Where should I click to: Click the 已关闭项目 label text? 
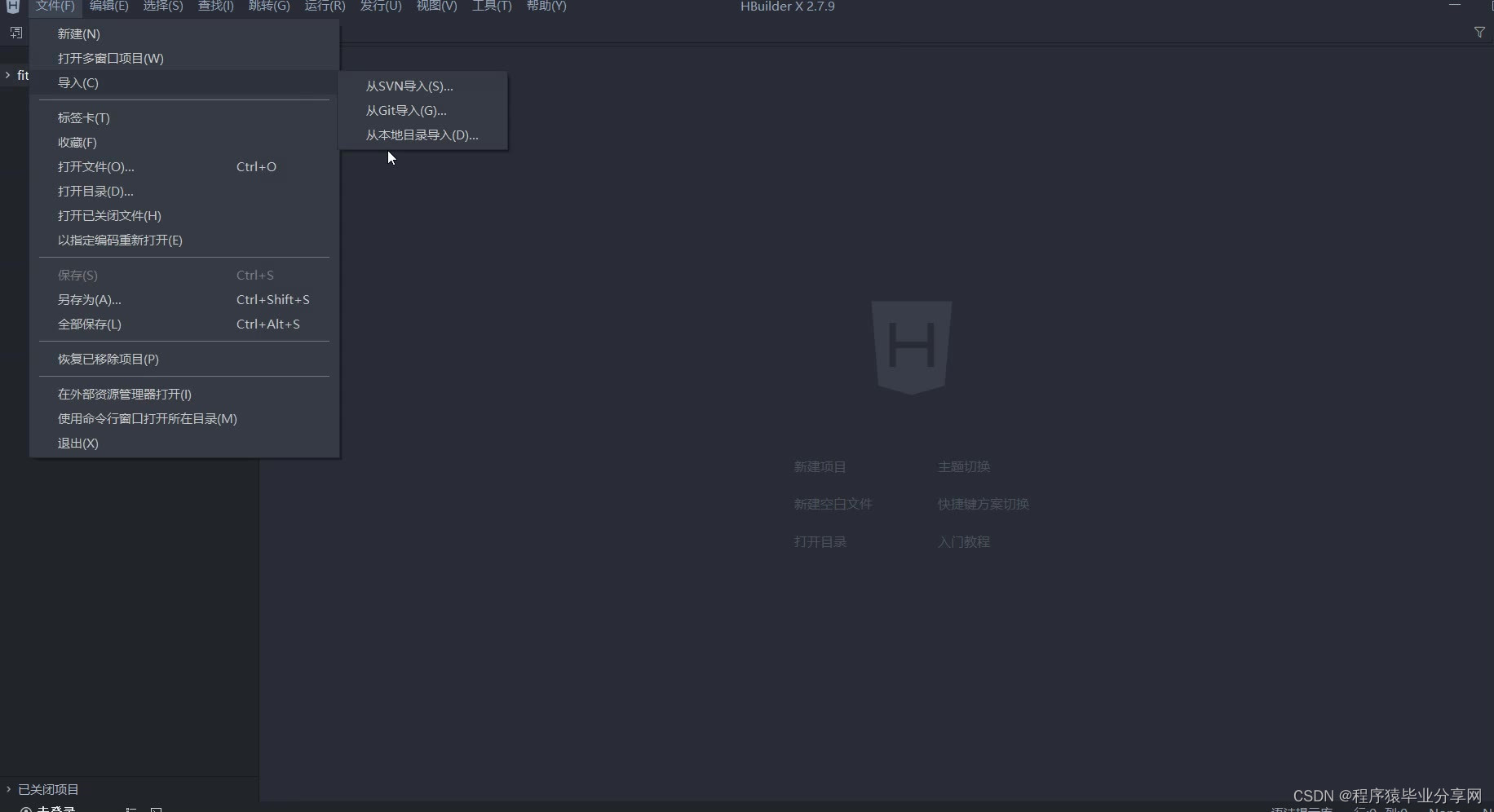(x=48, y=789)
